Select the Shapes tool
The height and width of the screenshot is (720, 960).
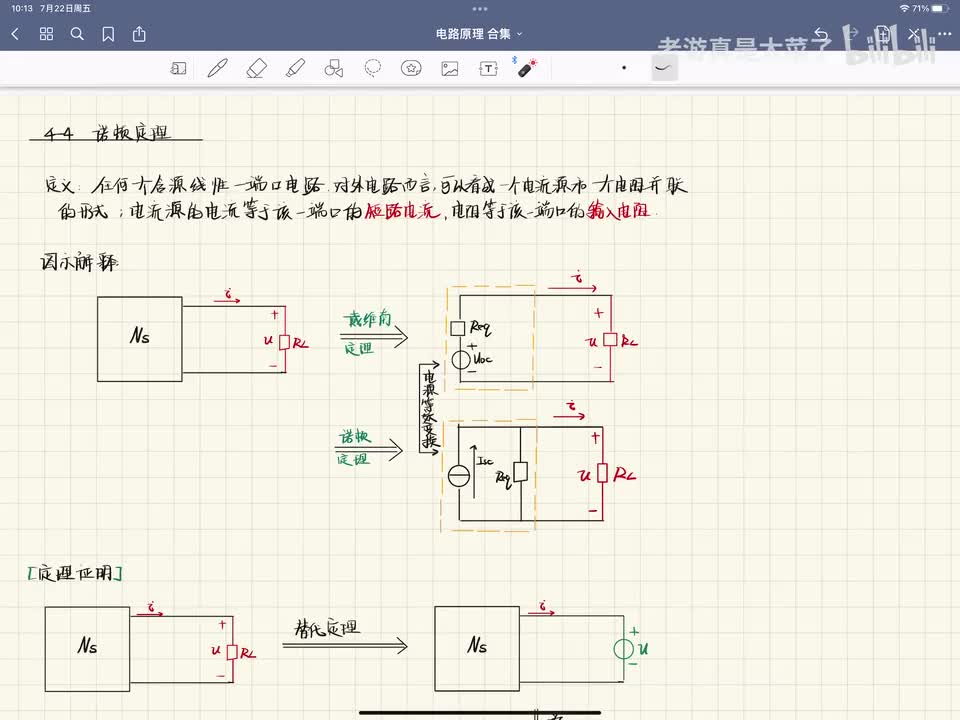pos(334,69)
